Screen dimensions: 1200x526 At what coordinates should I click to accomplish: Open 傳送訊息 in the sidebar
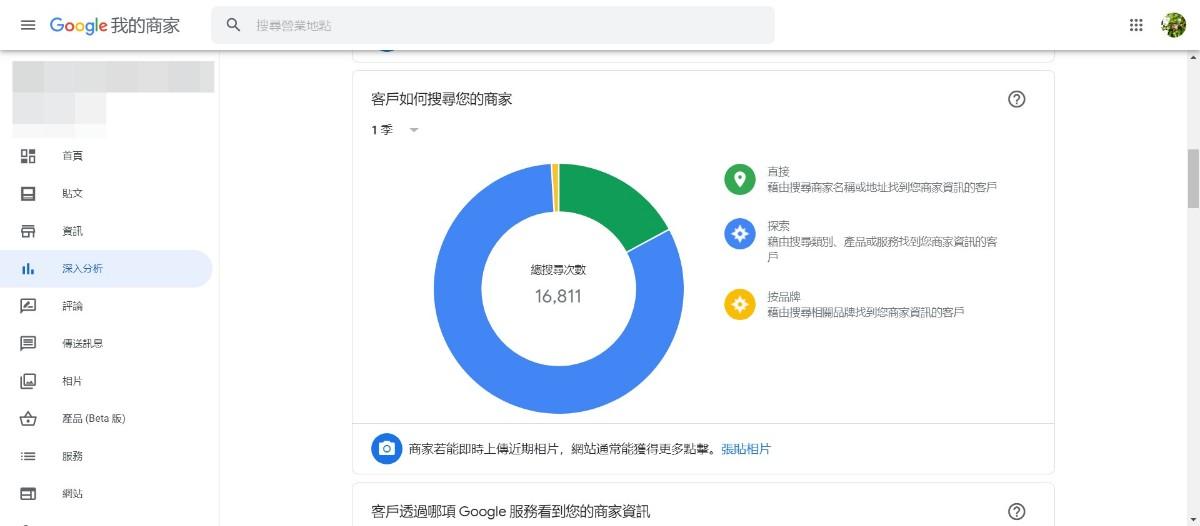tap(82, 343)
